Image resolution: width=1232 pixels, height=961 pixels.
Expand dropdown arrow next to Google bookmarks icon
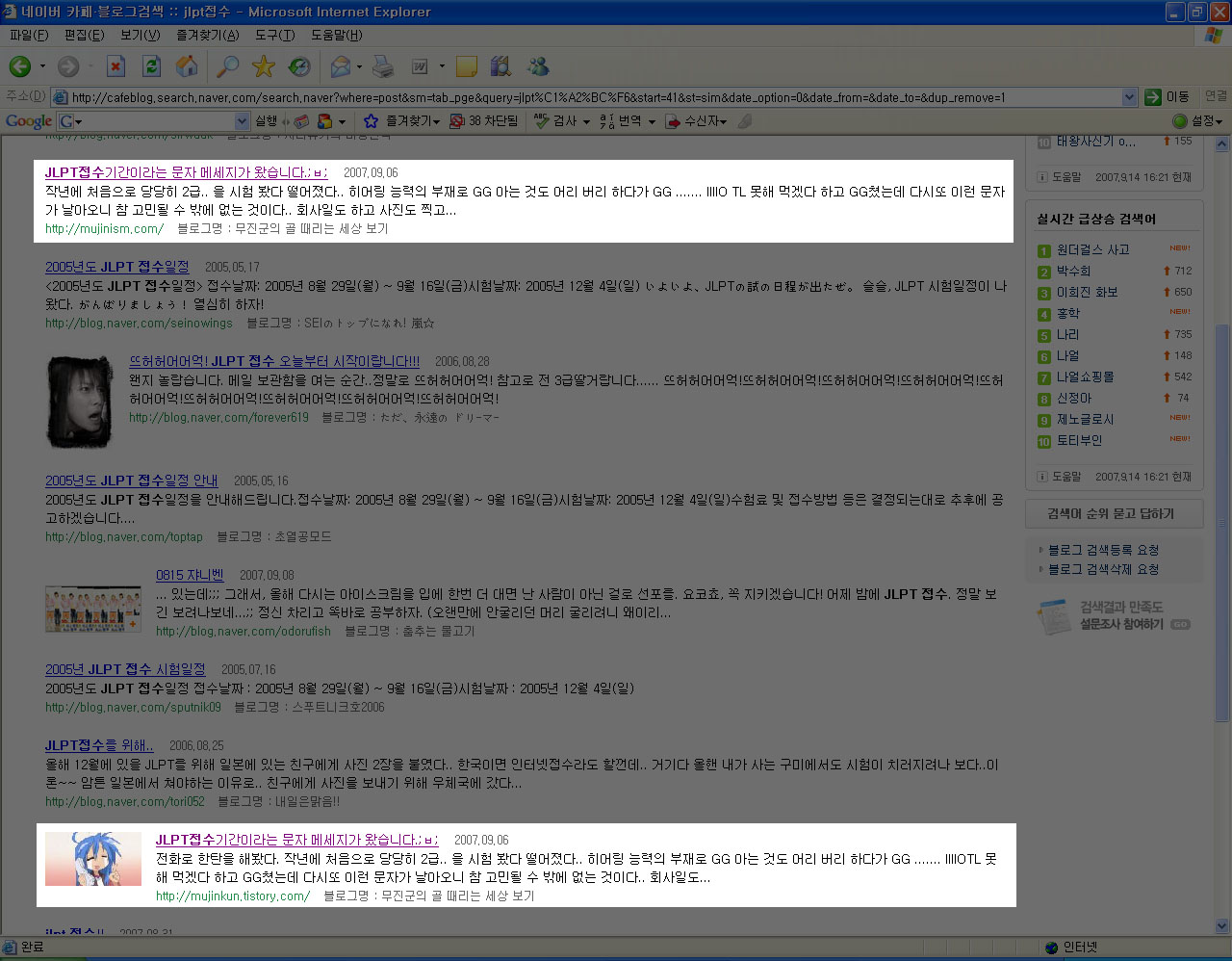(x=342, y=121)
